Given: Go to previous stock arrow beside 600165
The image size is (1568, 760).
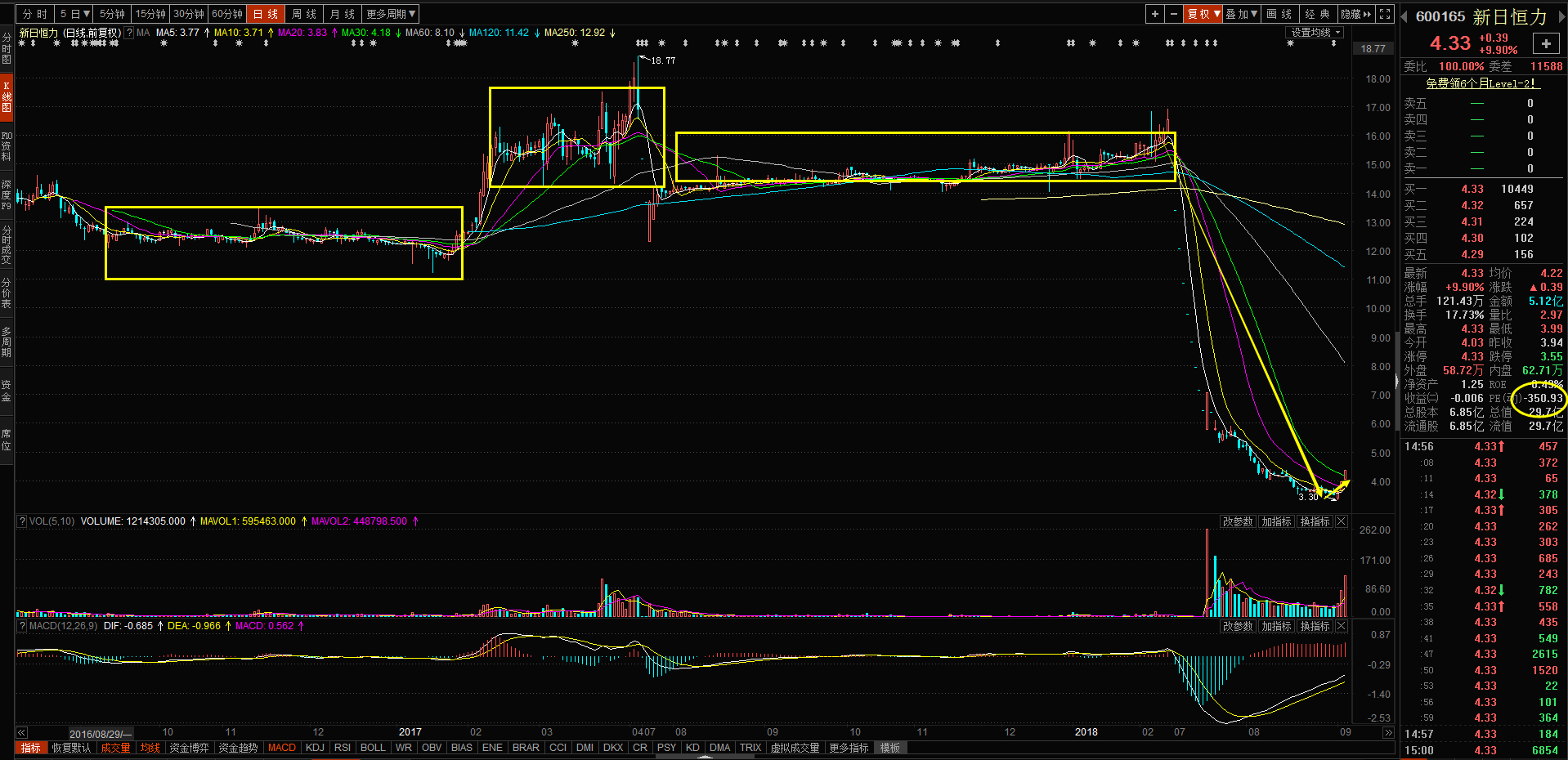Looking at the screenshot, I should [1406, 17].
